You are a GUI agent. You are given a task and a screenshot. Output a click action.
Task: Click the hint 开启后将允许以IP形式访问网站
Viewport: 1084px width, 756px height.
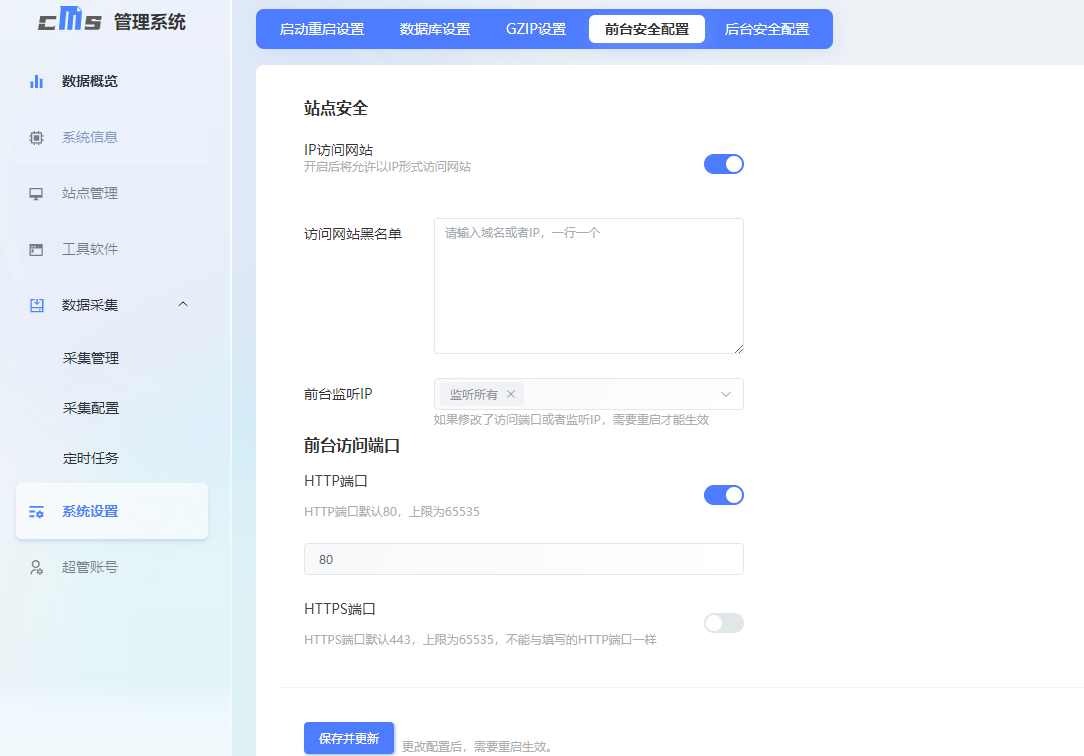point(387,167)
